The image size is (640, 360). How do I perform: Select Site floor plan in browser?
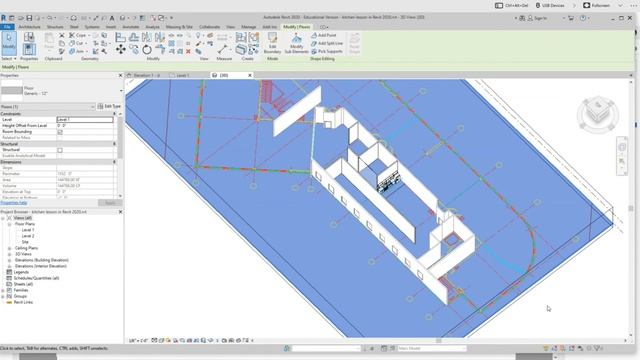coord(25,242)
